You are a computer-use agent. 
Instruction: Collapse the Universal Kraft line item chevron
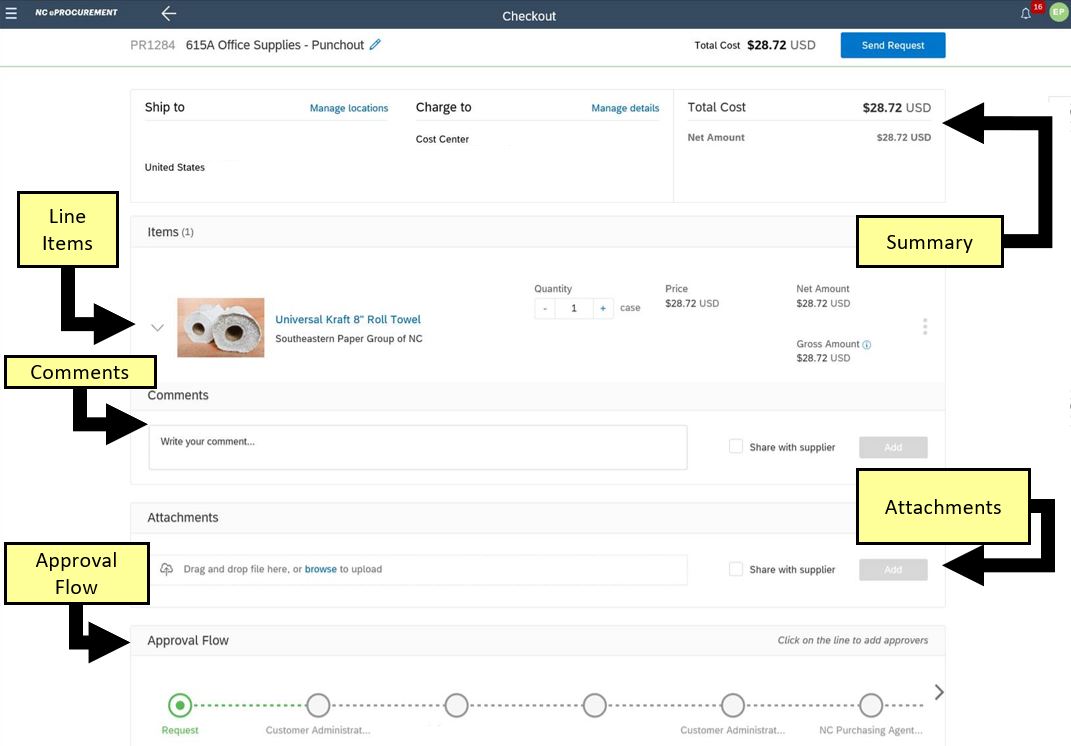[157, 327]
